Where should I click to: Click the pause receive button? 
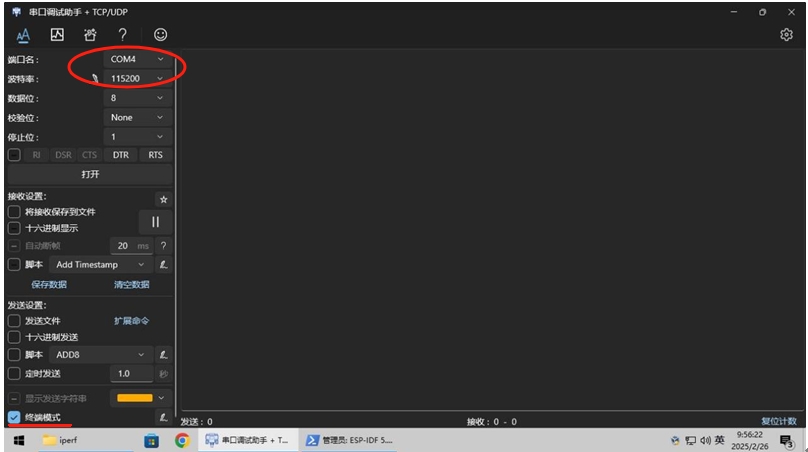(x=155, y=222)
